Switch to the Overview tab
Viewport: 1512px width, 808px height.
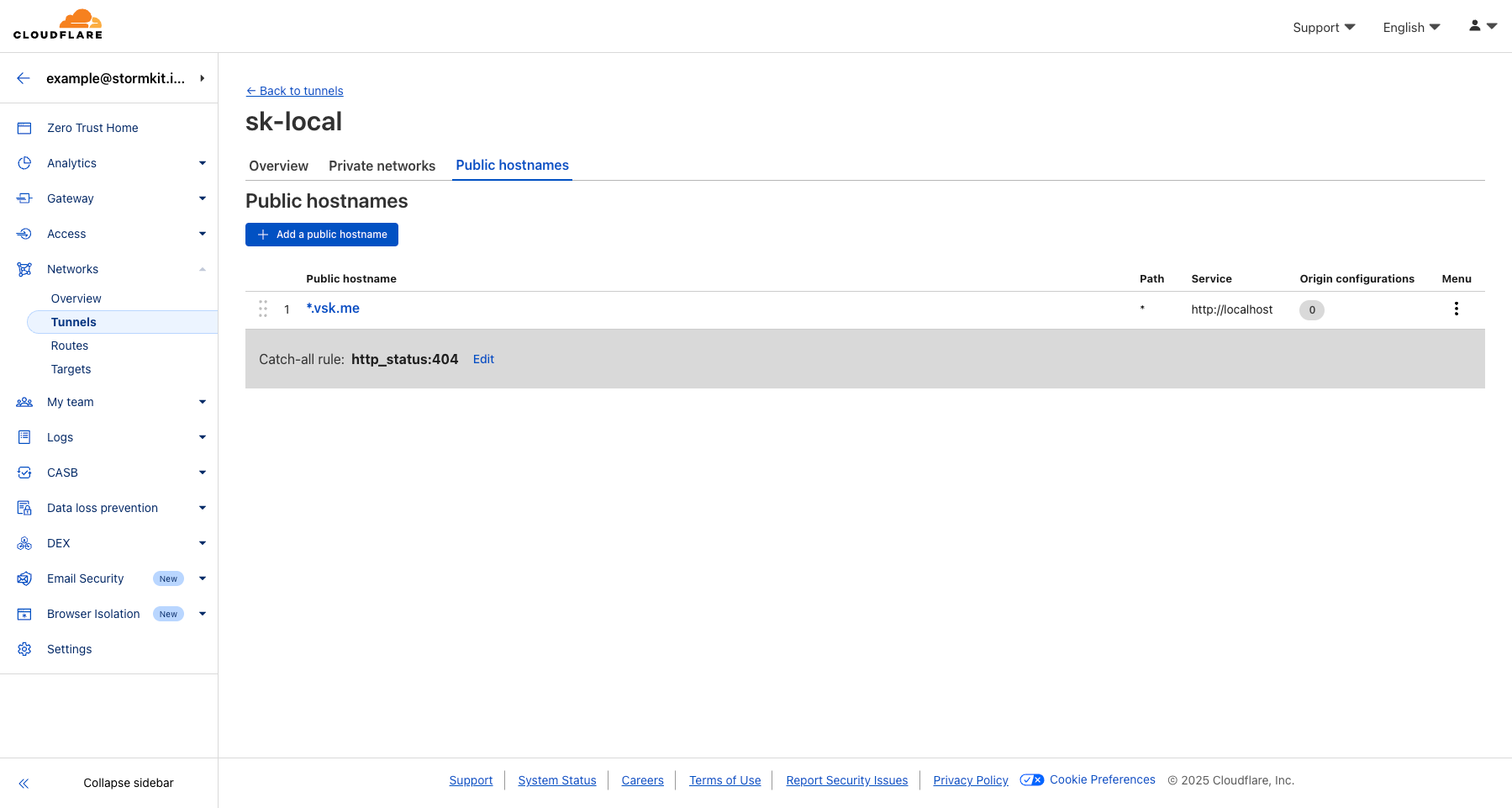pos(278,166)
